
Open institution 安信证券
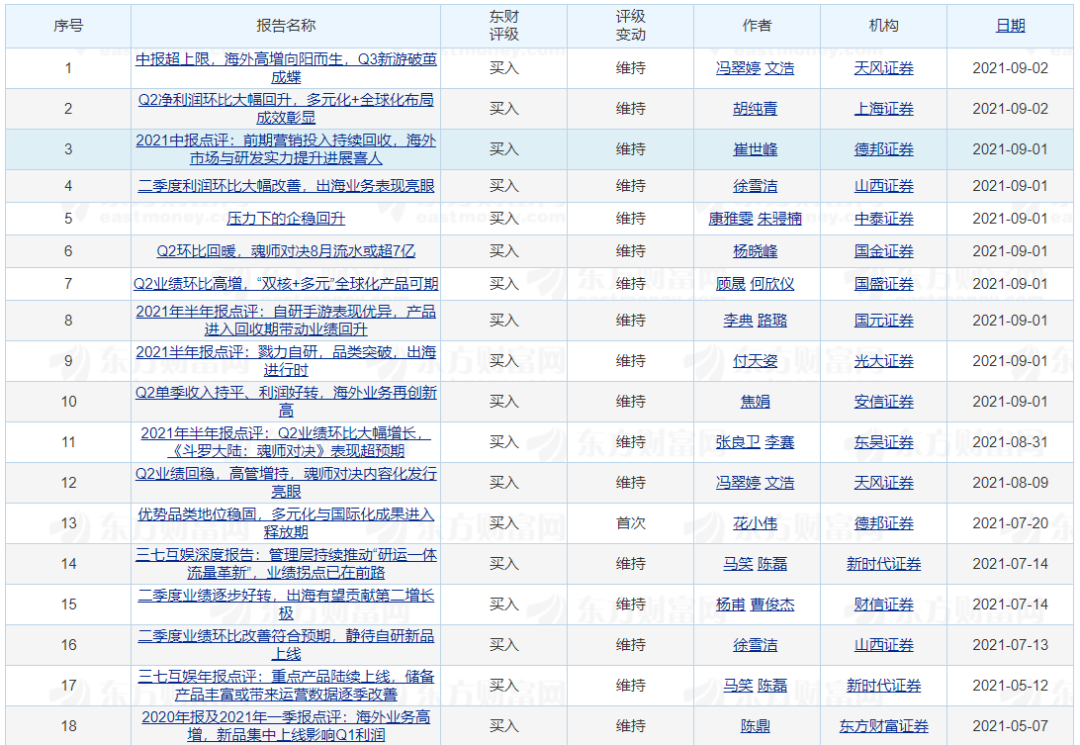(884, 401)
